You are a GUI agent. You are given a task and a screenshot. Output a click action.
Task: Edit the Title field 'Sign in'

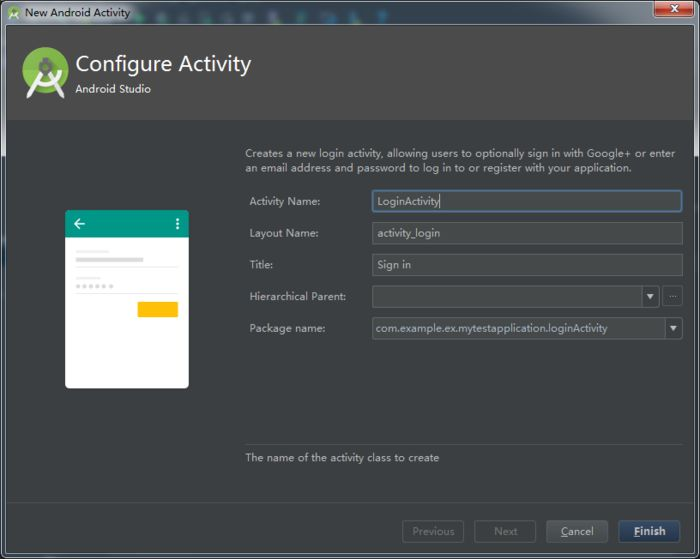(x=527, y=265)
